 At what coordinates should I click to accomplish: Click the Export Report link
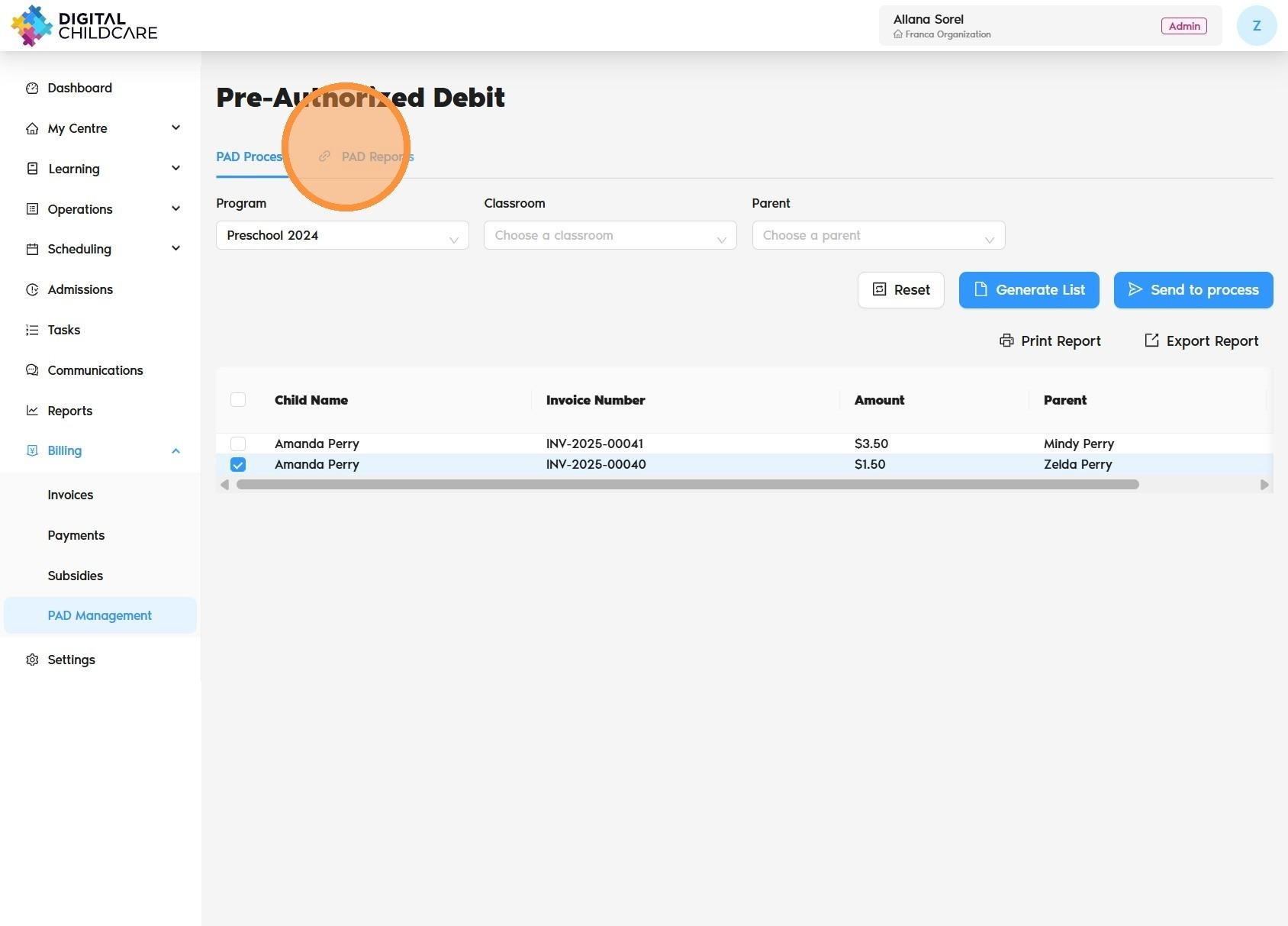1202,340
